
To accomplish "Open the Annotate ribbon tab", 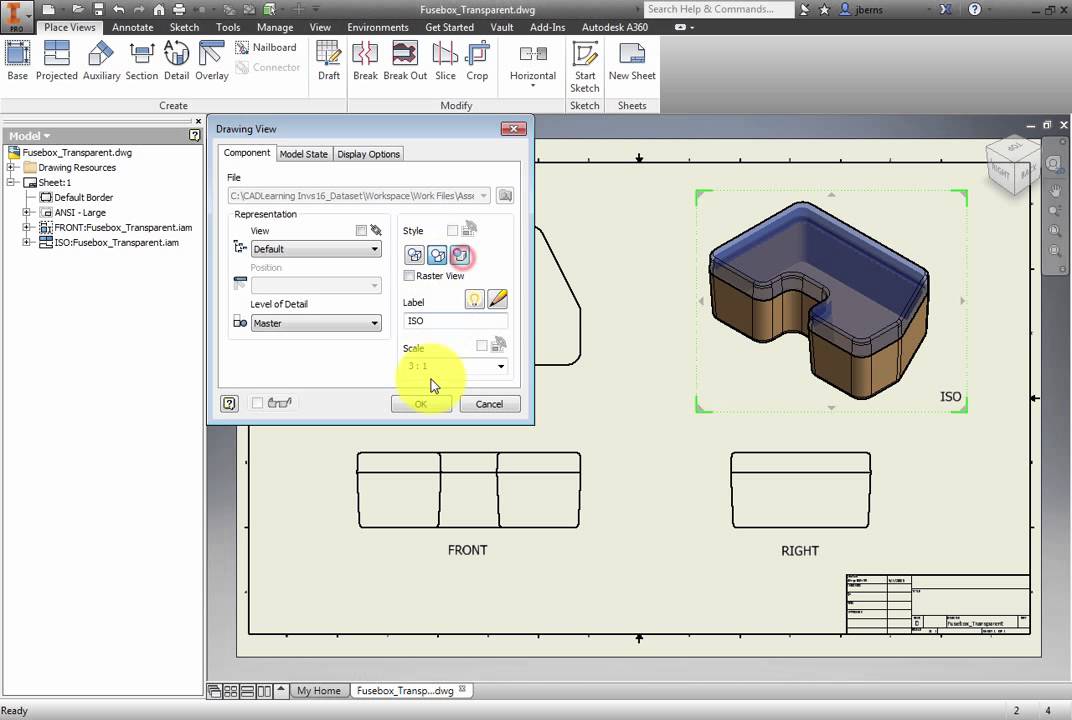I will [133, 27].
